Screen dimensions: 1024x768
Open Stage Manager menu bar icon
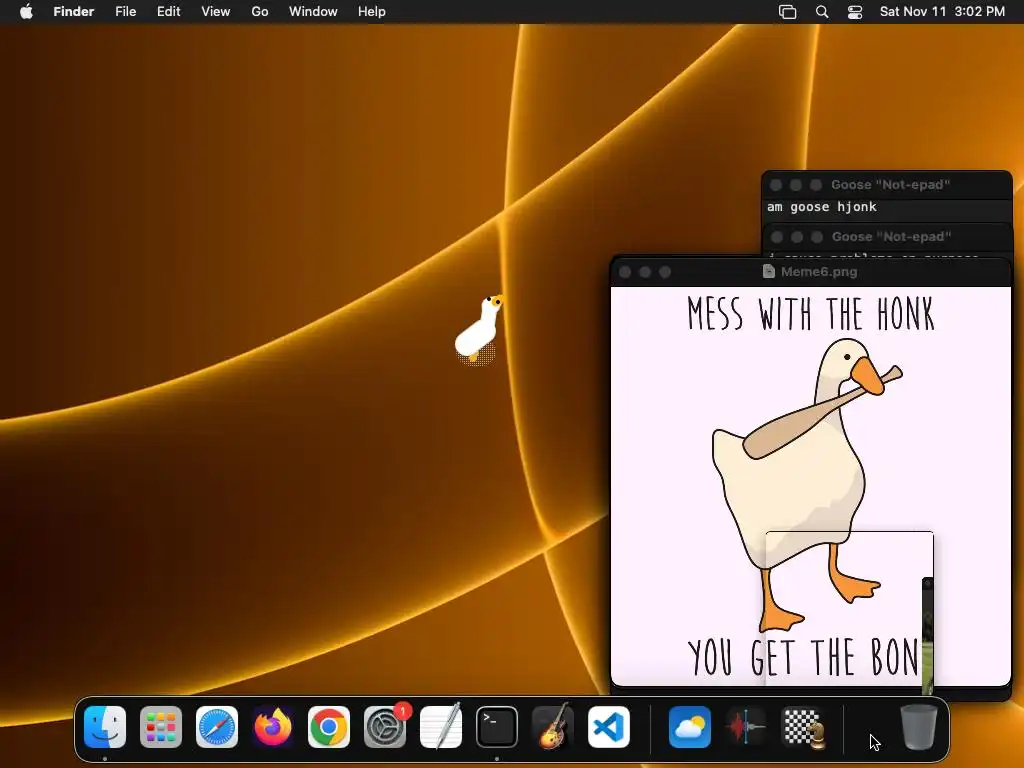click(788, 12)
